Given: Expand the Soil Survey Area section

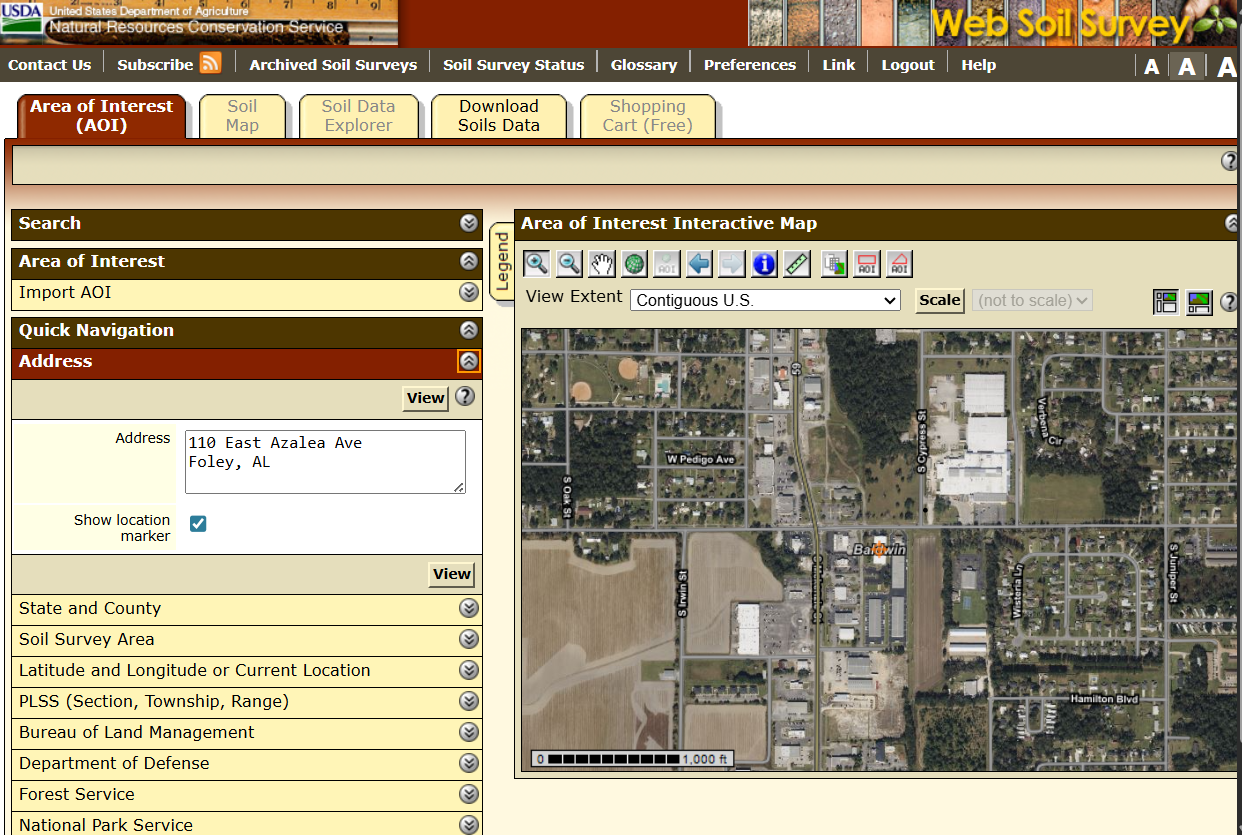Looking at the screenshot, I should coord(469,639).
